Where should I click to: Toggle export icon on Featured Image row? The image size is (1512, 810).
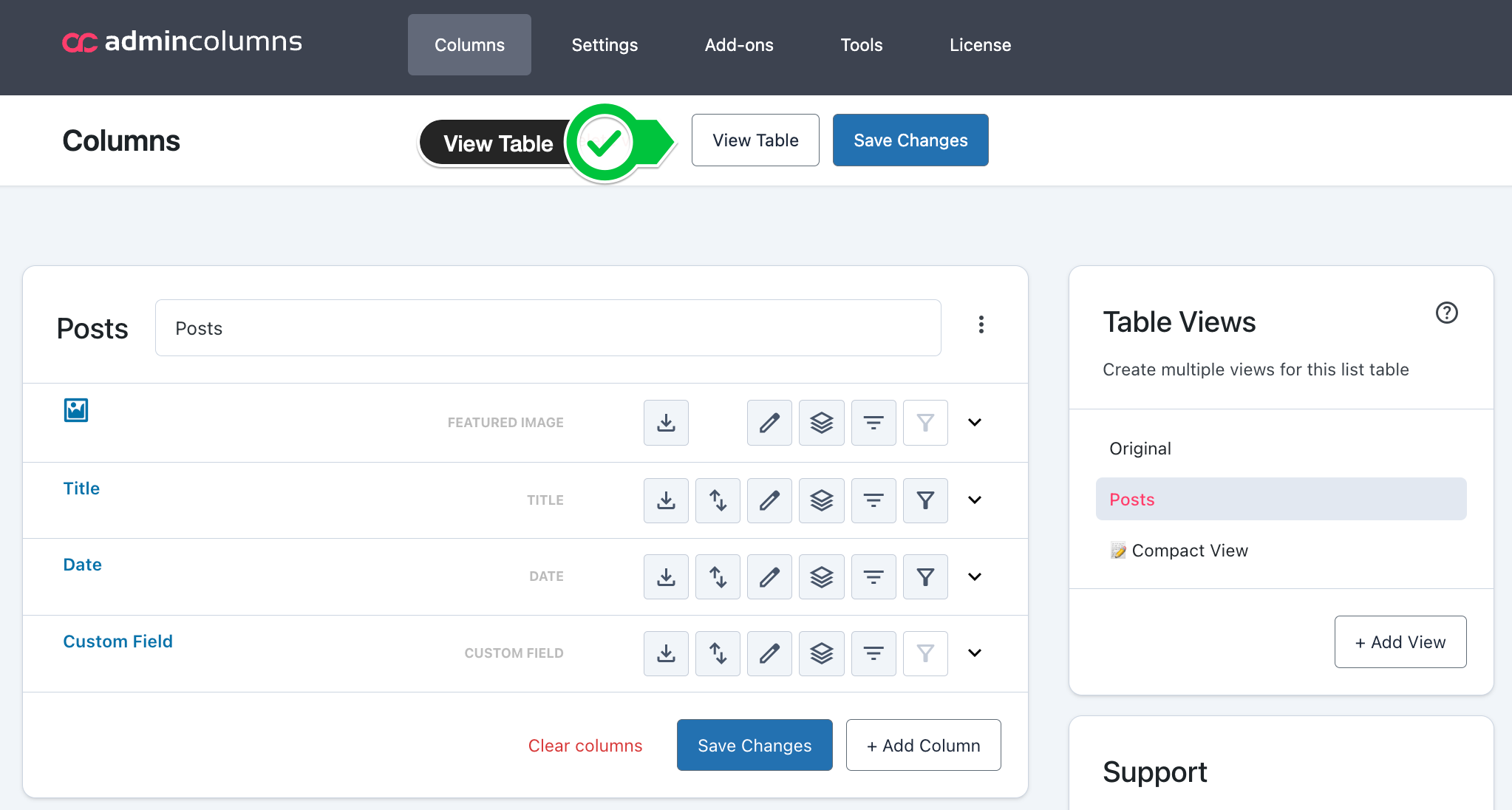[x=666, y=423]
